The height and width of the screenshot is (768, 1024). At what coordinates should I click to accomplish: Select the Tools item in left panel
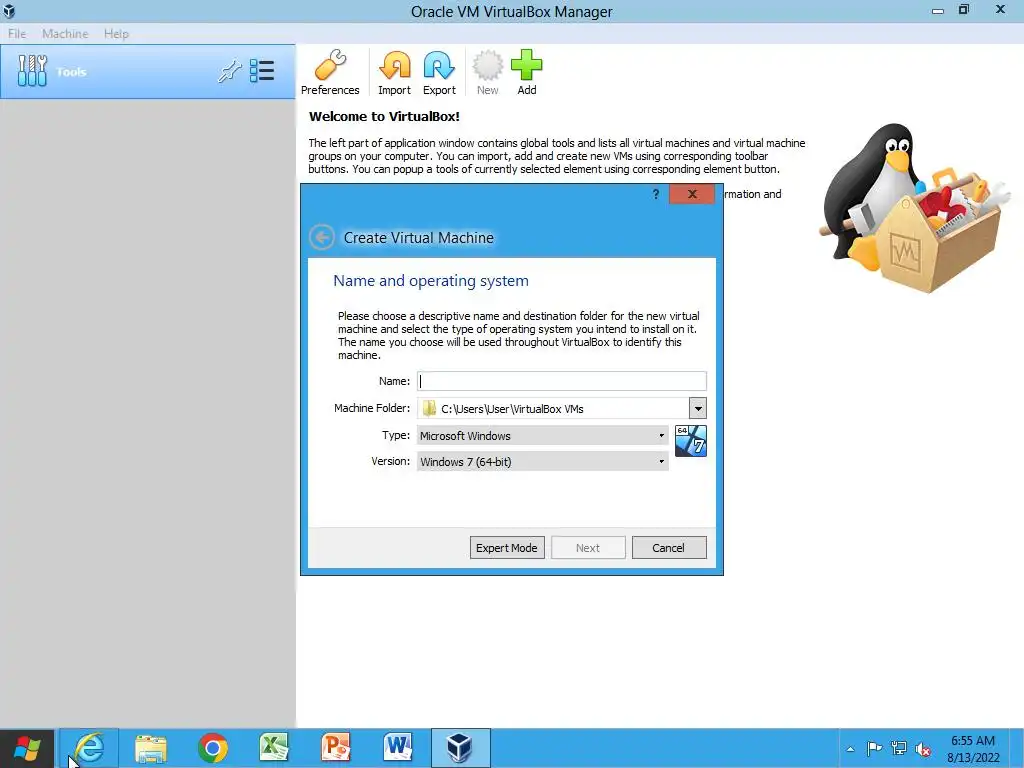(148, 72)
